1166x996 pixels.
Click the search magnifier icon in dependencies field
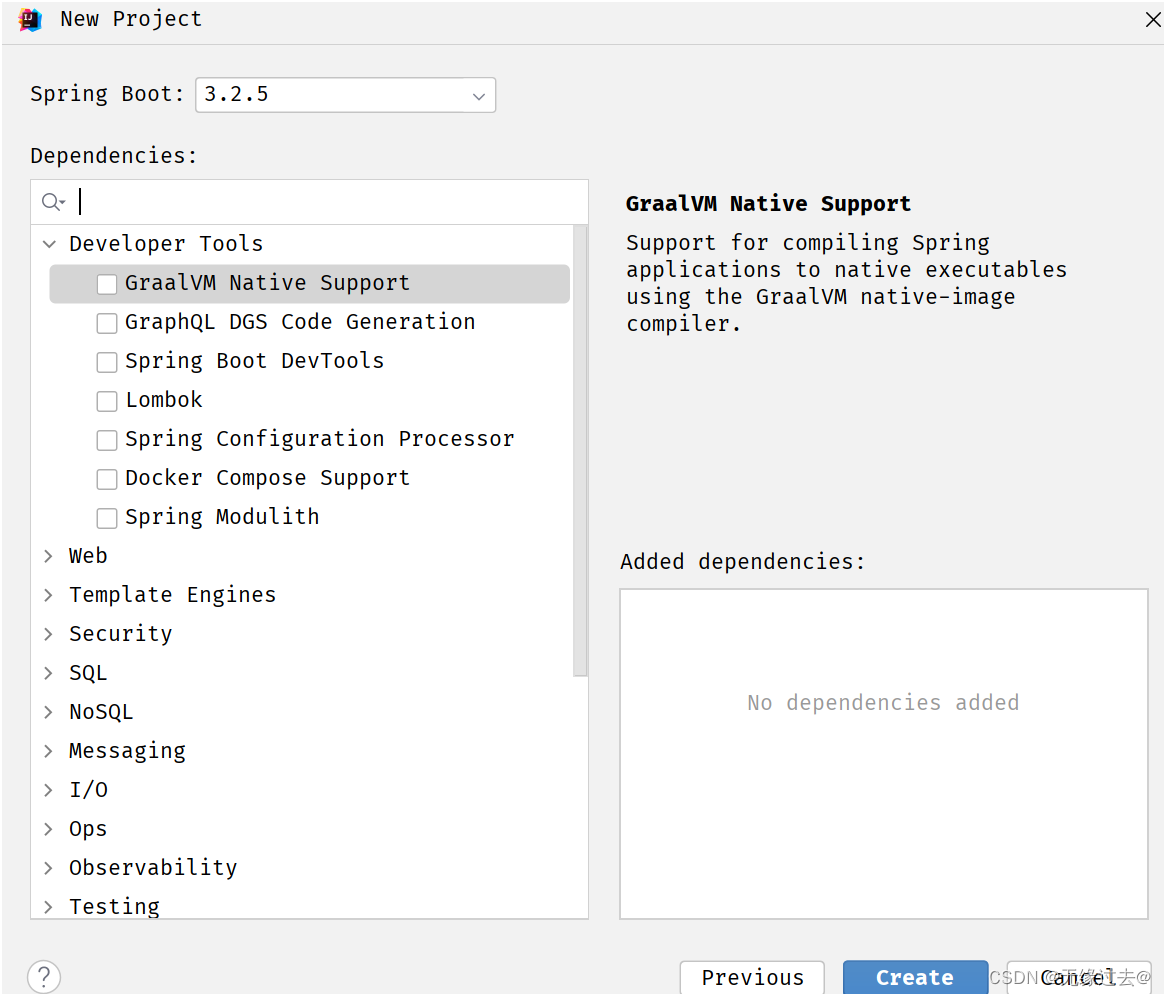click(x=53, y=201)
